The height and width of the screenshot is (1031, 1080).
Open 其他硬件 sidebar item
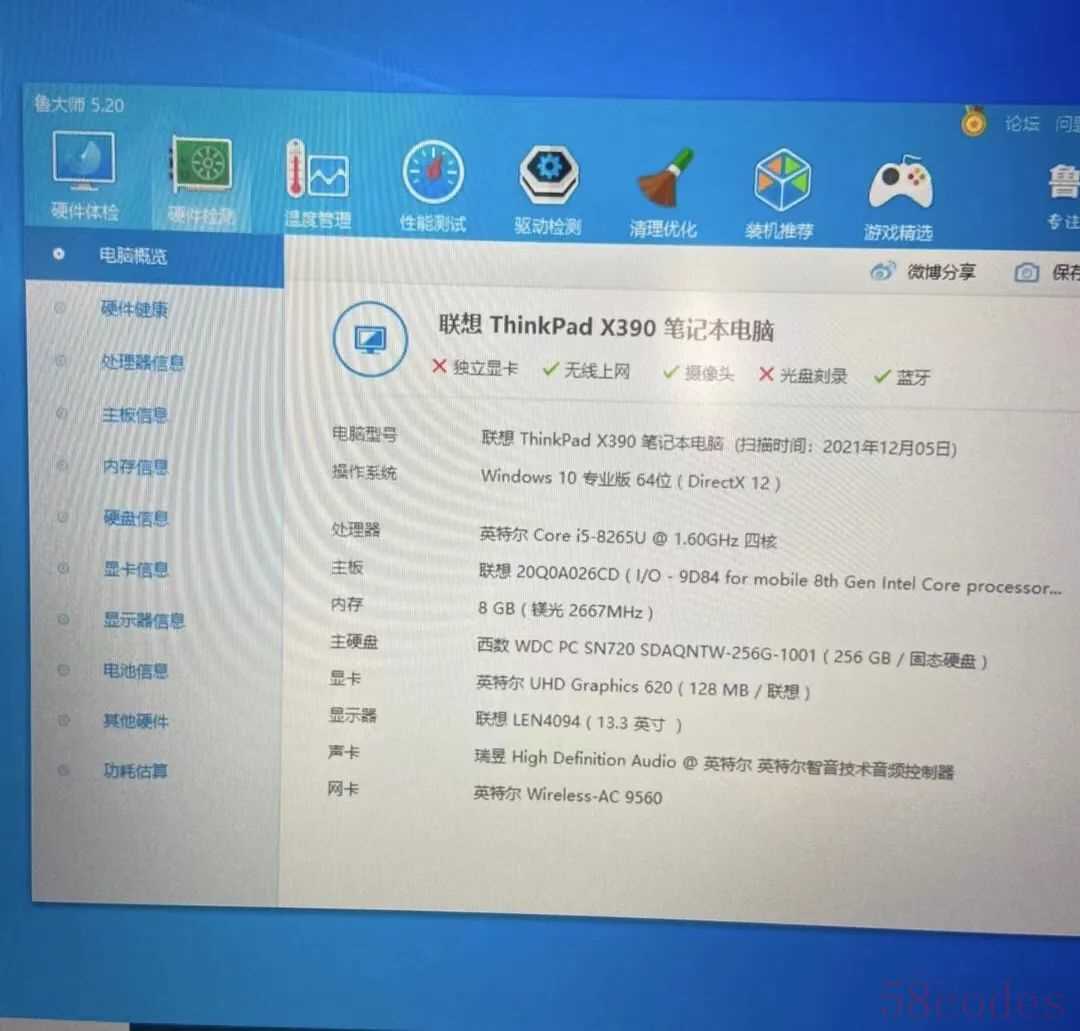click(136, 721)
